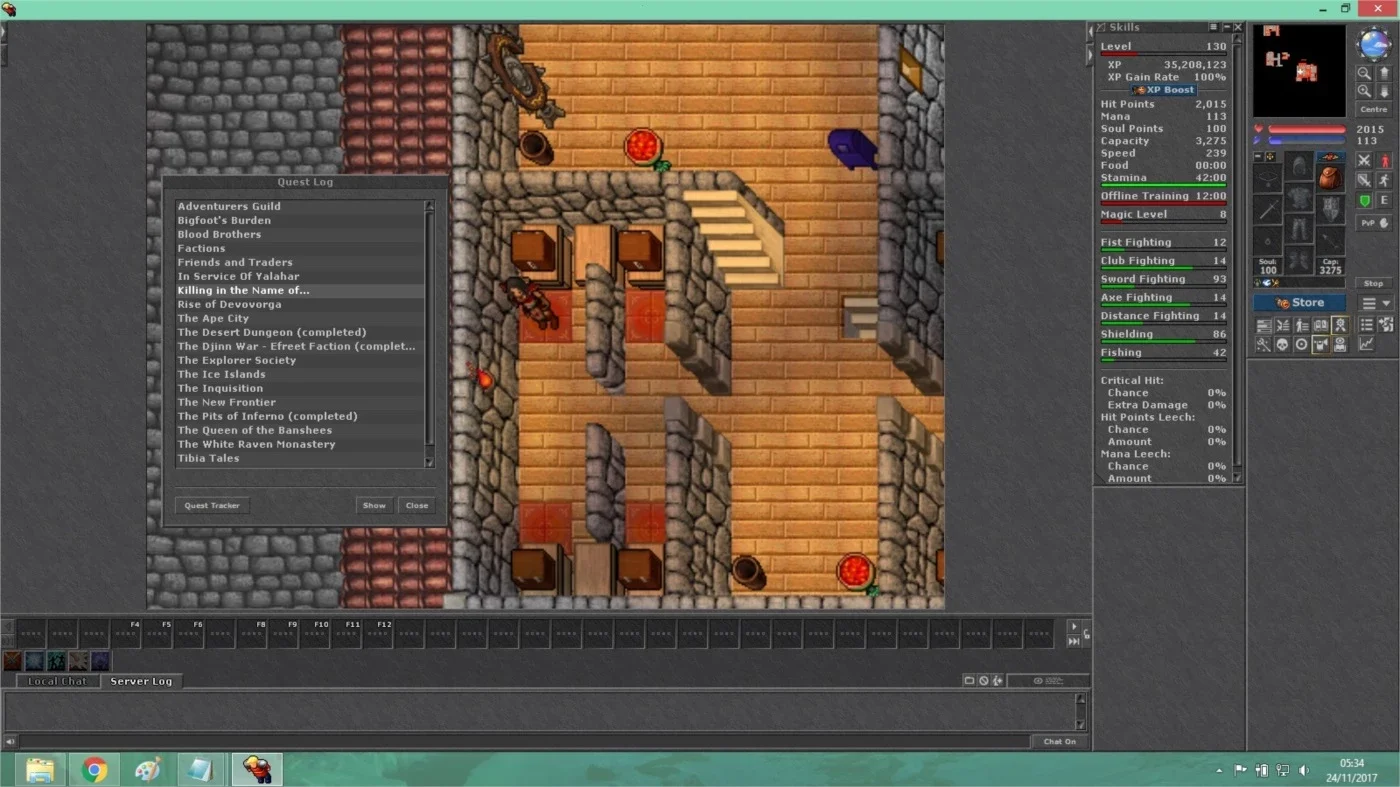This screenshot has height=787, width=1400.
Task: Close the Quest Log dialog
Action: click(417, 506)
